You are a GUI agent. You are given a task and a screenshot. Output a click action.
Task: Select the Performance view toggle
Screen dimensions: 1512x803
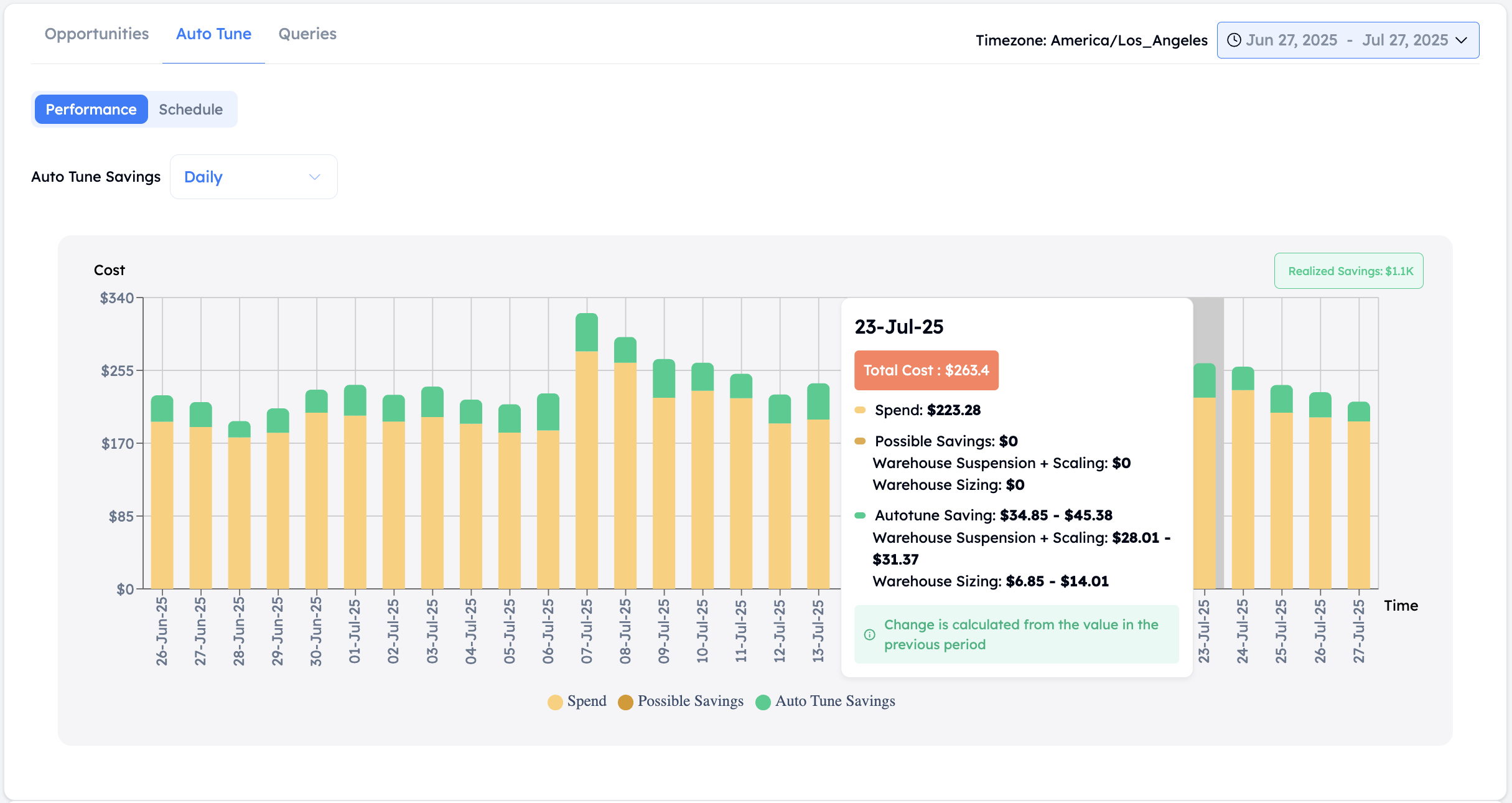pos(91,110)
